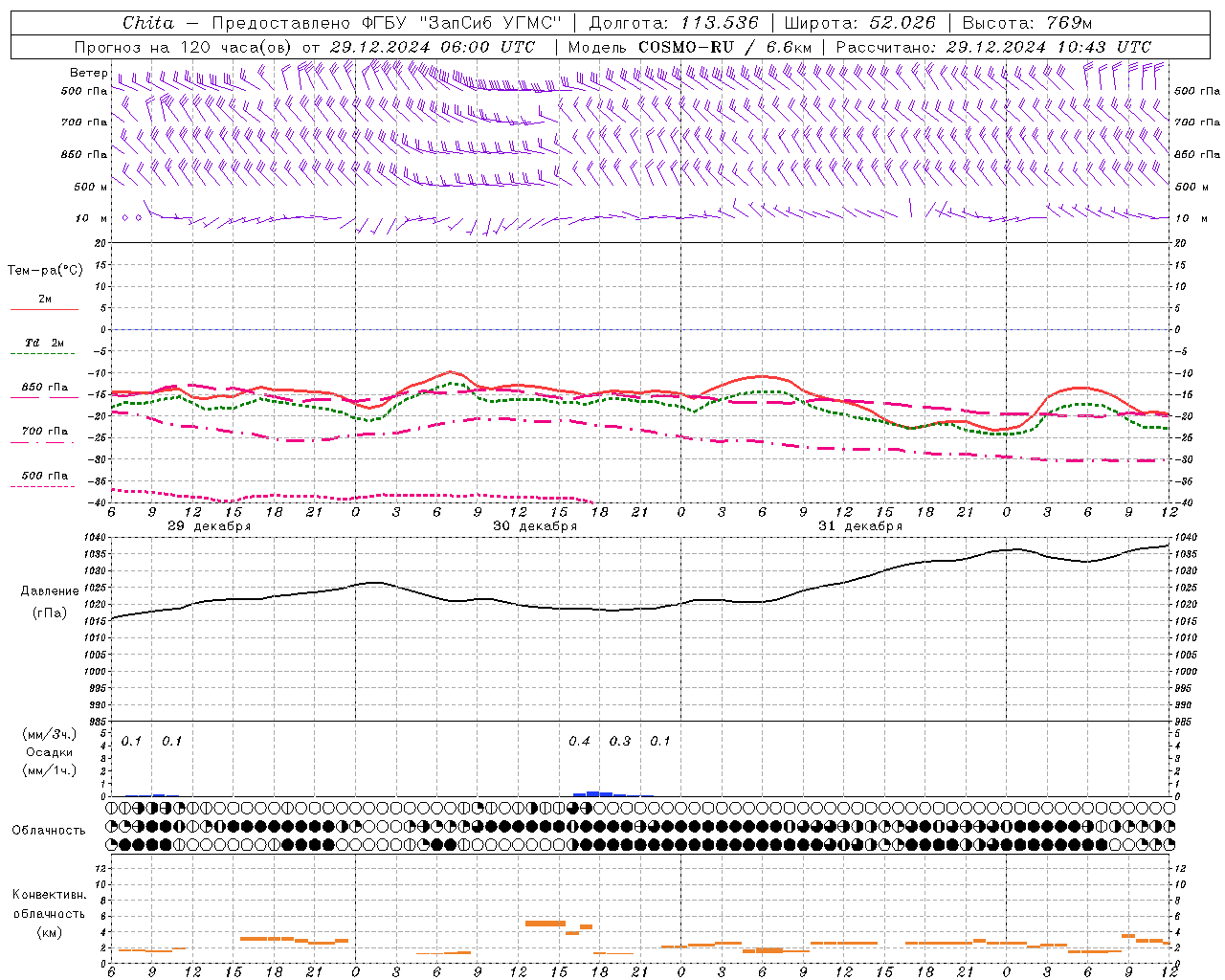The height and width of the screenshot is (980, 1225).
Task: Click the "Осадки" precipitation label
Action: pos(50,752)
